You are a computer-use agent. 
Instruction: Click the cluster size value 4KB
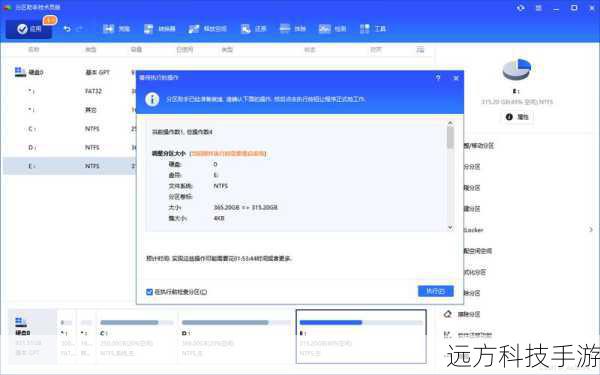[219, 218]
